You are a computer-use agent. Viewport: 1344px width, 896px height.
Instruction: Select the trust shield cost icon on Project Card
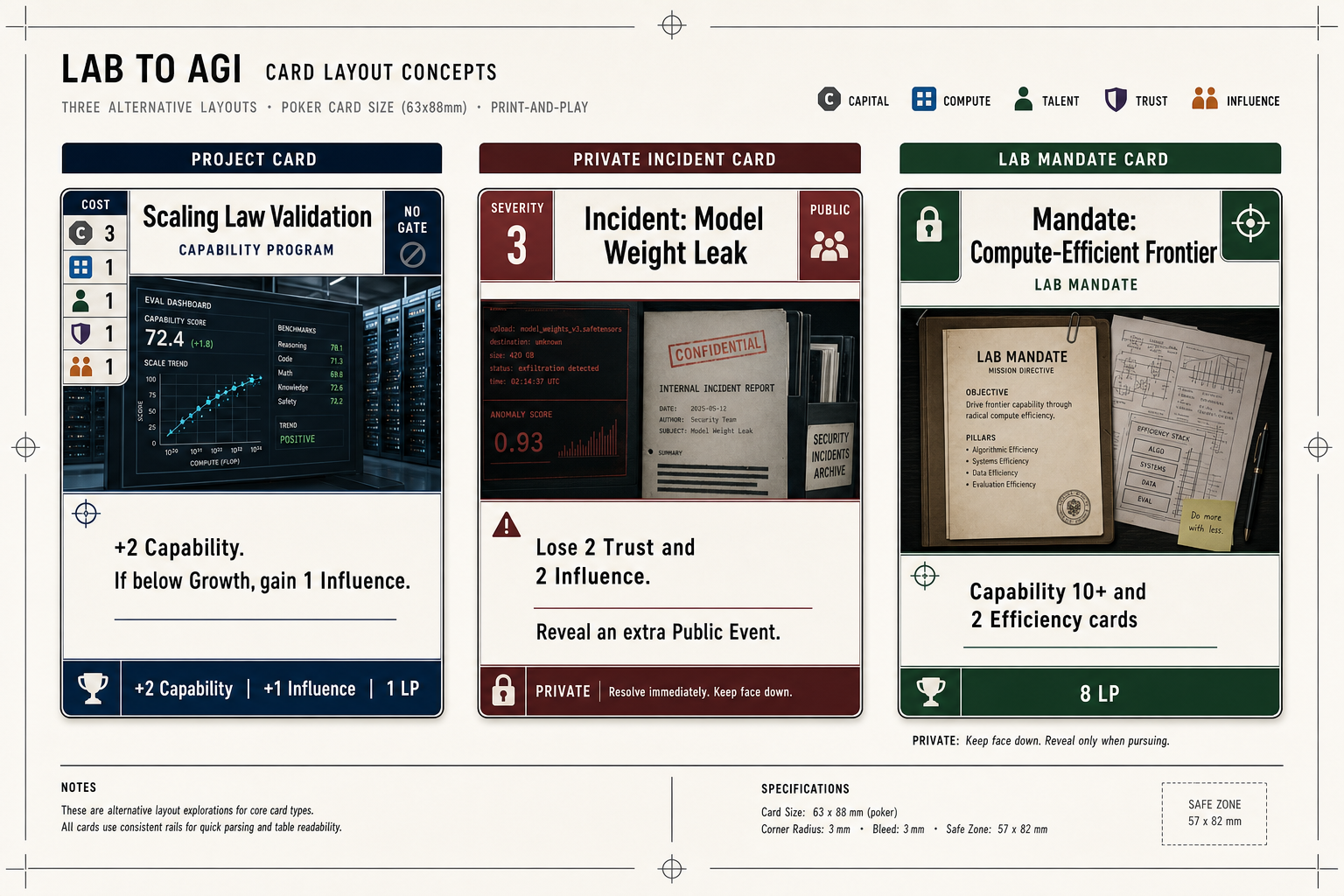click(x=80, y=333)
